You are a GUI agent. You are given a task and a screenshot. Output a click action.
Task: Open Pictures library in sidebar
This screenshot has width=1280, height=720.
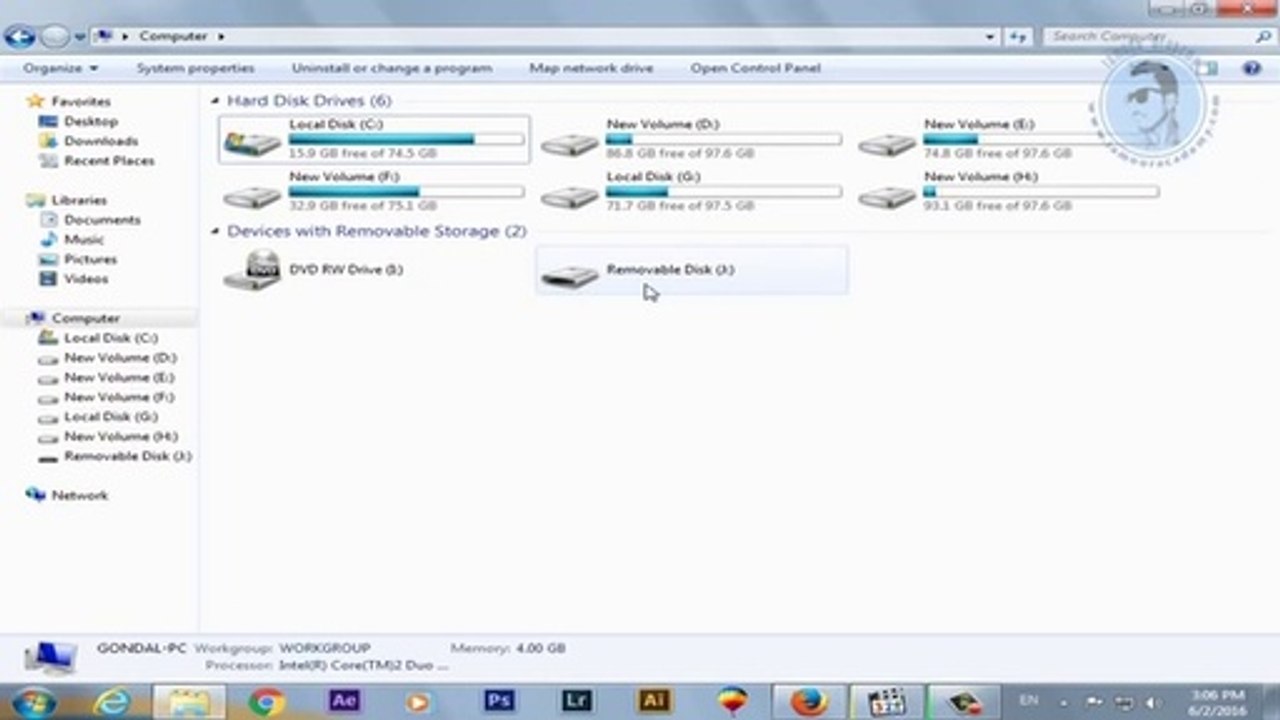[90, 260]
